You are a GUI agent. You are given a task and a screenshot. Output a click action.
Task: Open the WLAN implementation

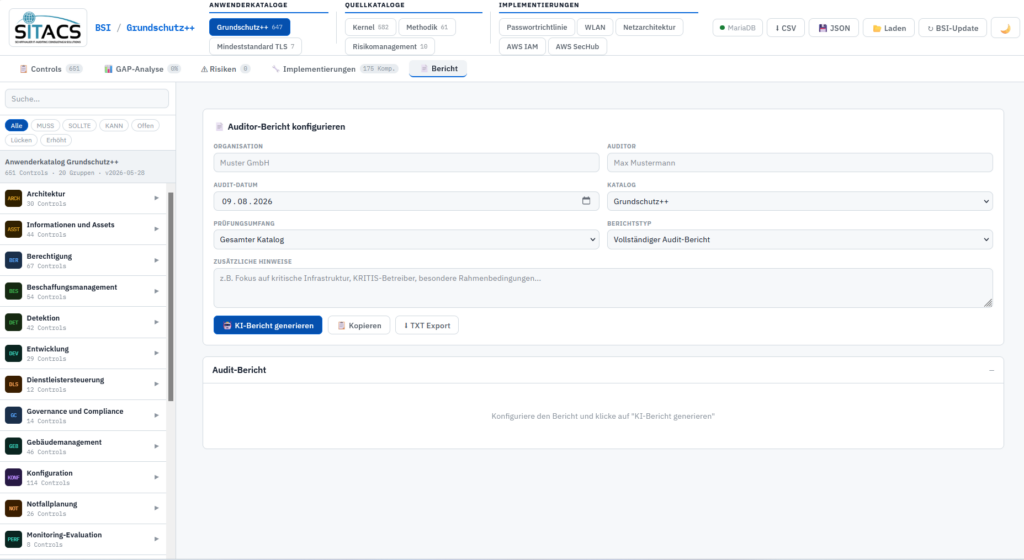[x=595, y=27]
